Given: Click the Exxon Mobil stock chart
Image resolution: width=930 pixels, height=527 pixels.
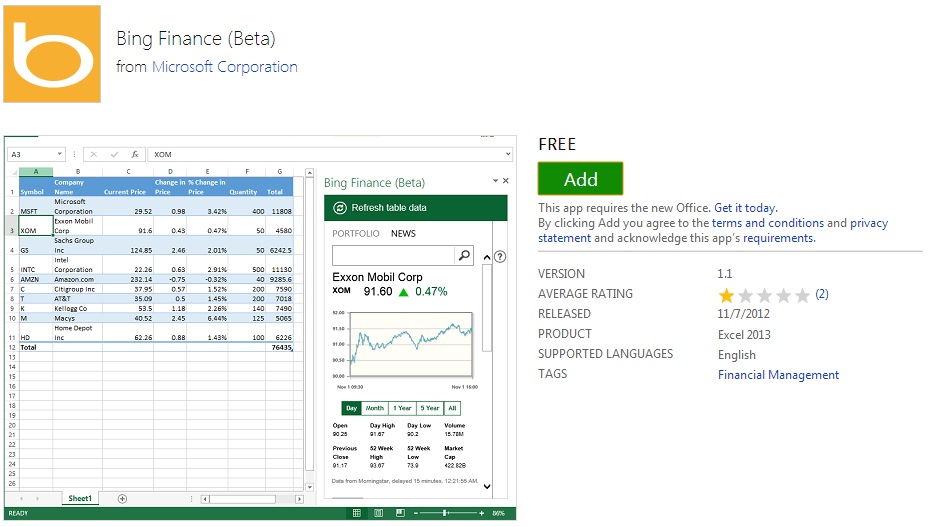Looking at the screenshot, I should tap(411, 344).
